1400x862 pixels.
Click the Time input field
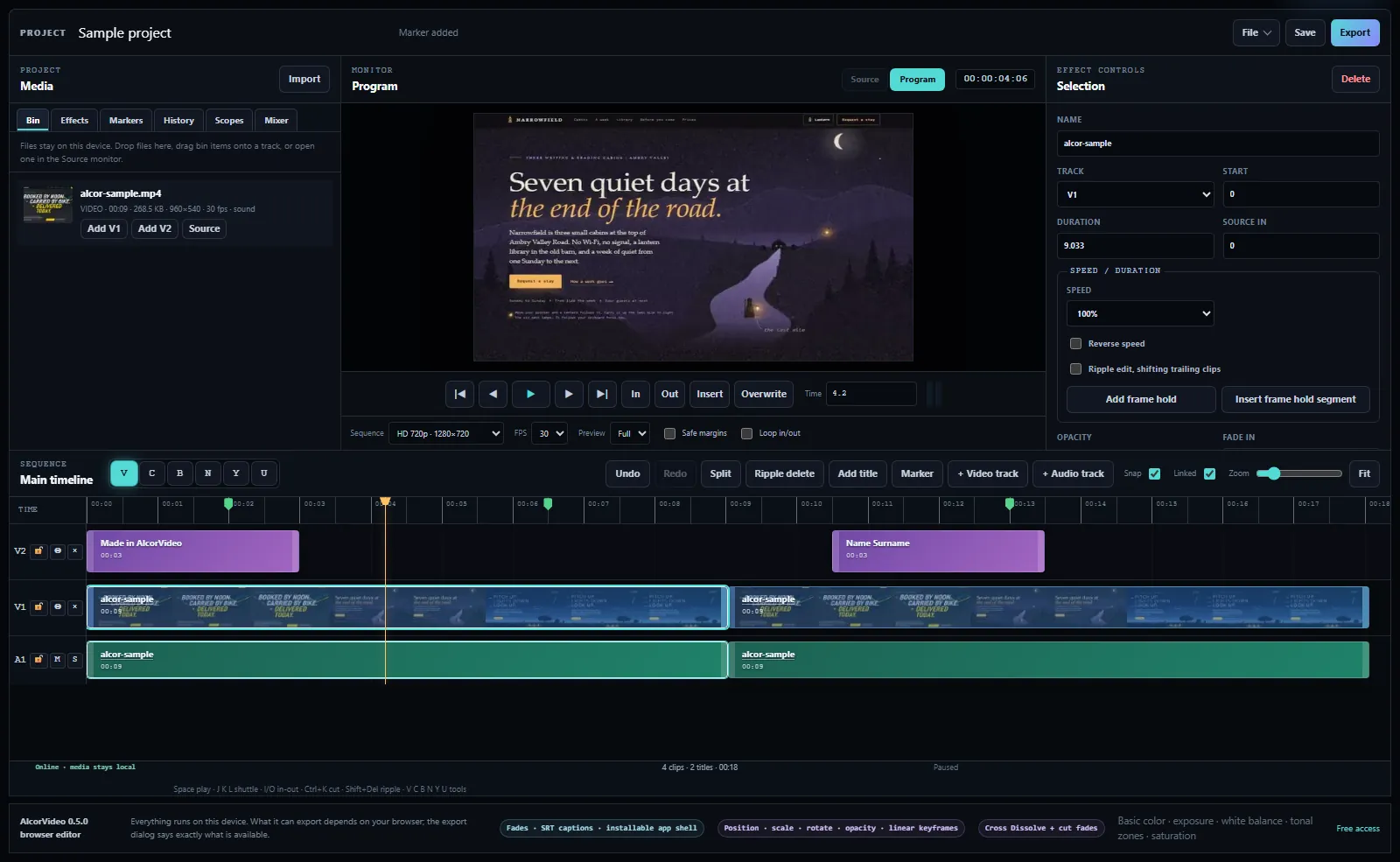(x=872, y=394)
